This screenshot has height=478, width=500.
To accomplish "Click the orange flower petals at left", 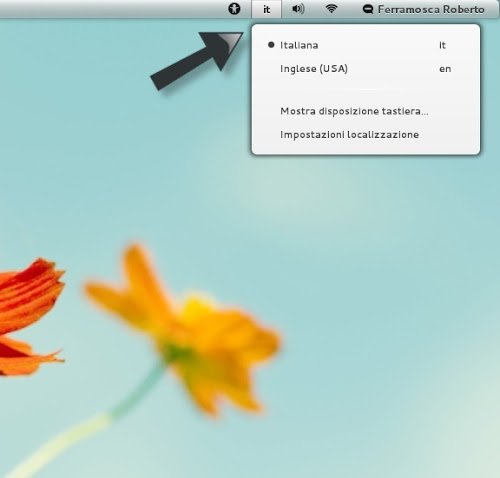I will 30,317.
